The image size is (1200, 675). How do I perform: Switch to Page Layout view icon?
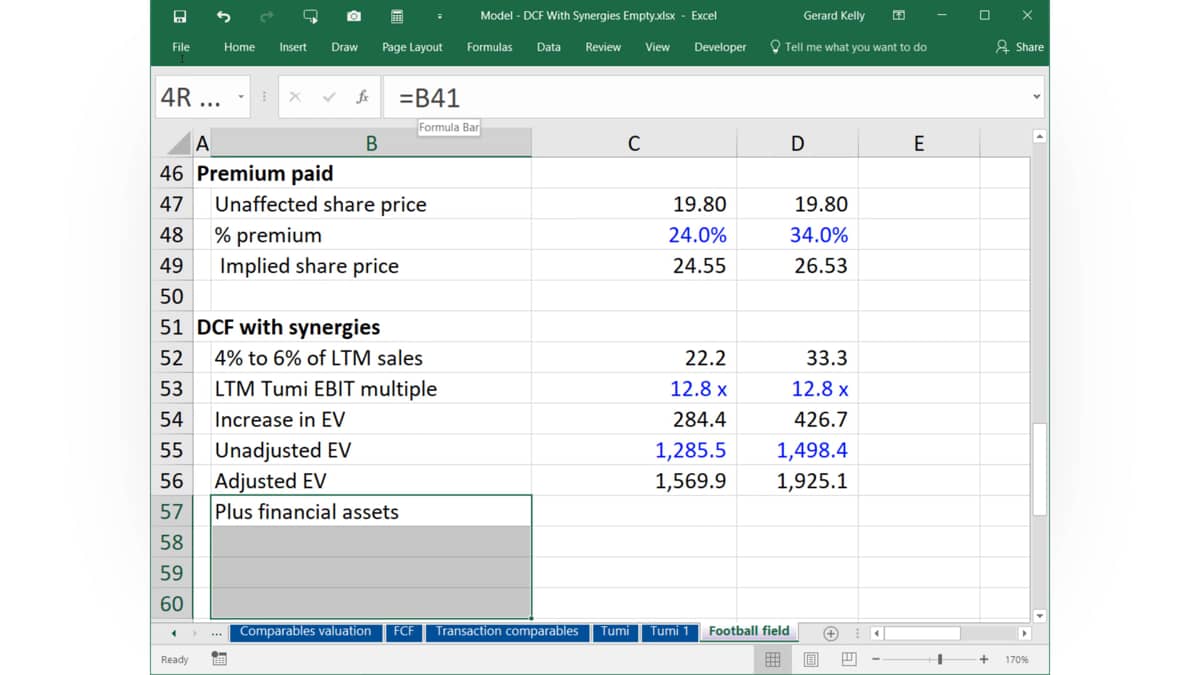coord(811,659)
